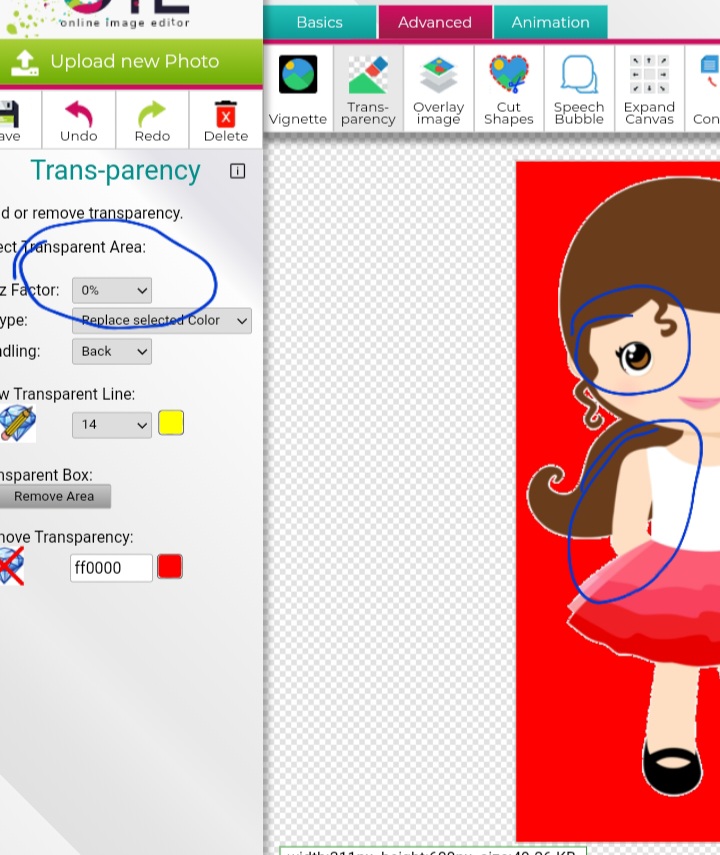Select the draw transparent line pencil
This screenshot has height=855, width=720.
17,424
